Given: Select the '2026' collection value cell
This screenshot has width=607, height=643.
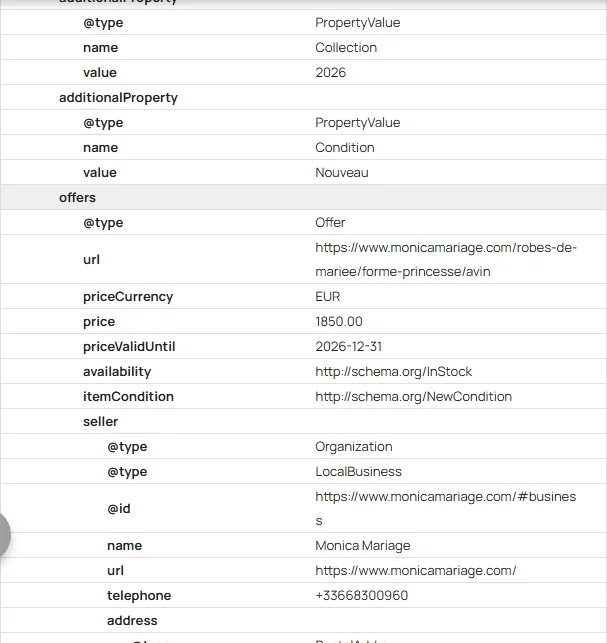Looking at the screenshot, I should pos(331,73).
